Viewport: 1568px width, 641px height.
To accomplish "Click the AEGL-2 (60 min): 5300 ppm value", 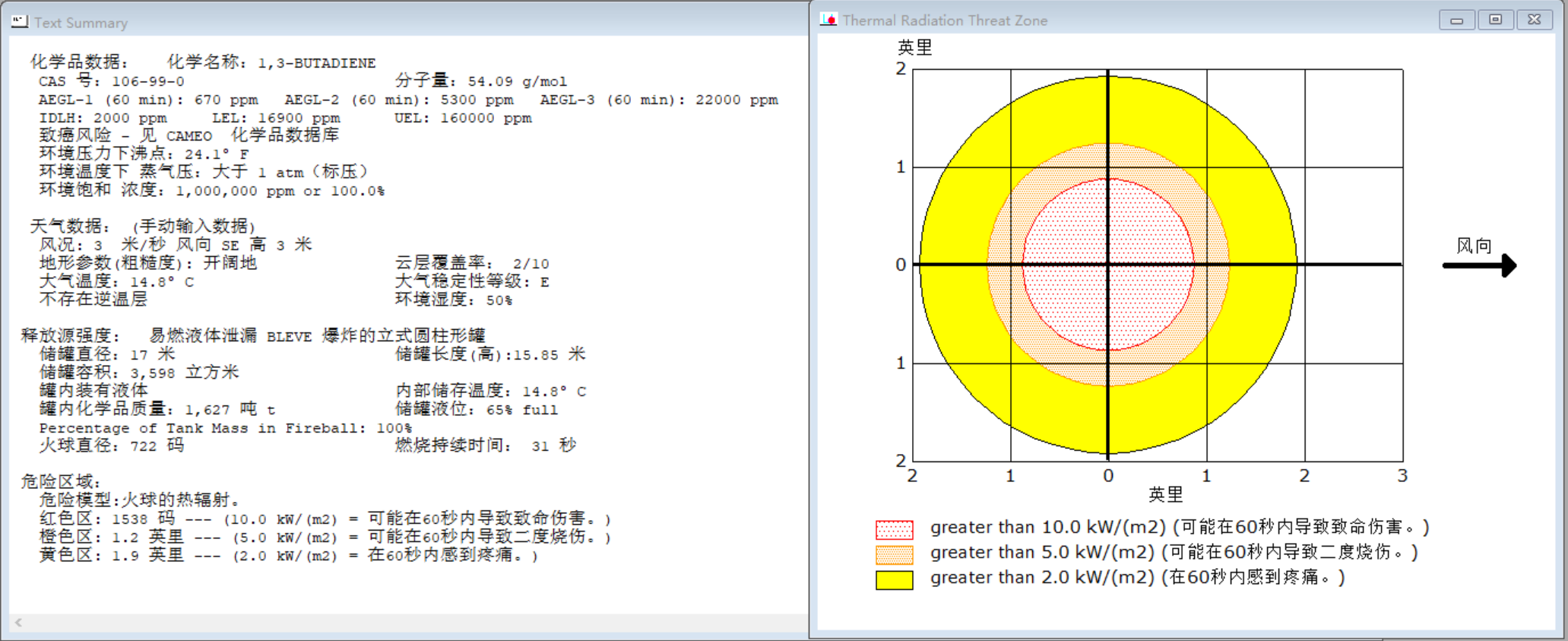I will pyautogui.click(x=399, y=100).
